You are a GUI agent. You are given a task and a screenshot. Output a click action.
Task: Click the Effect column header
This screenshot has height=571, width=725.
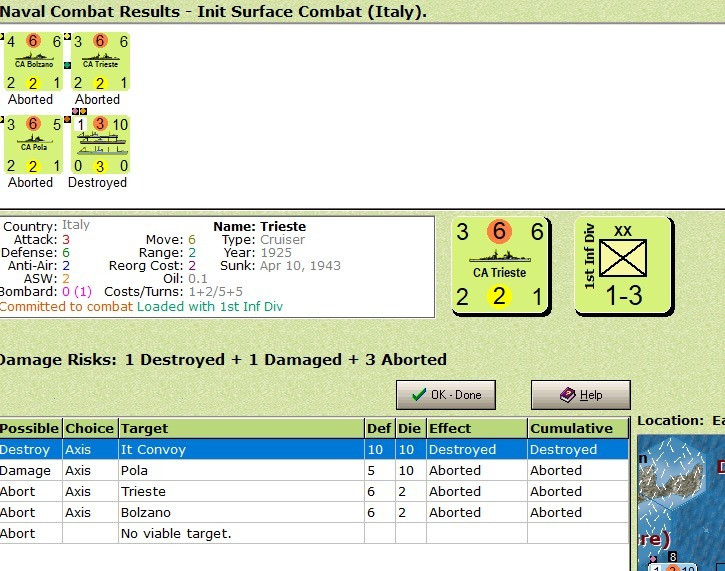[477, 428]
